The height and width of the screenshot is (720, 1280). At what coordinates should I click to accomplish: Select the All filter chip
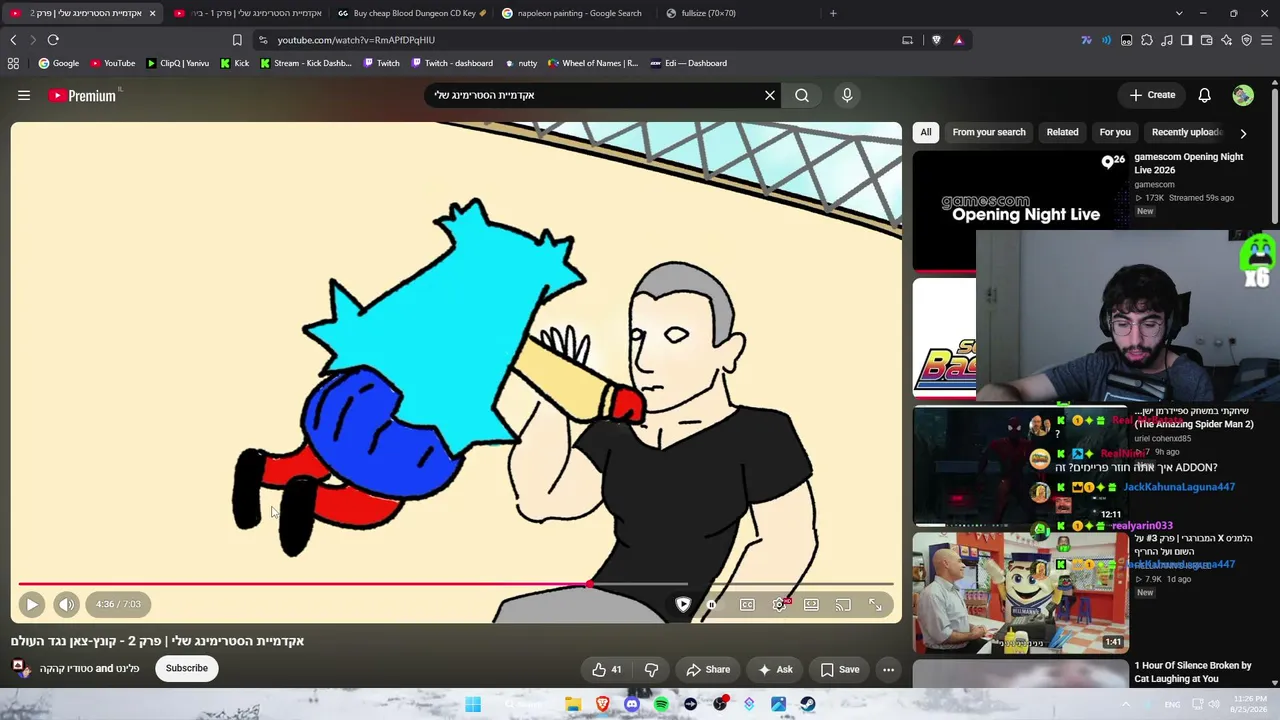(926, 132)
